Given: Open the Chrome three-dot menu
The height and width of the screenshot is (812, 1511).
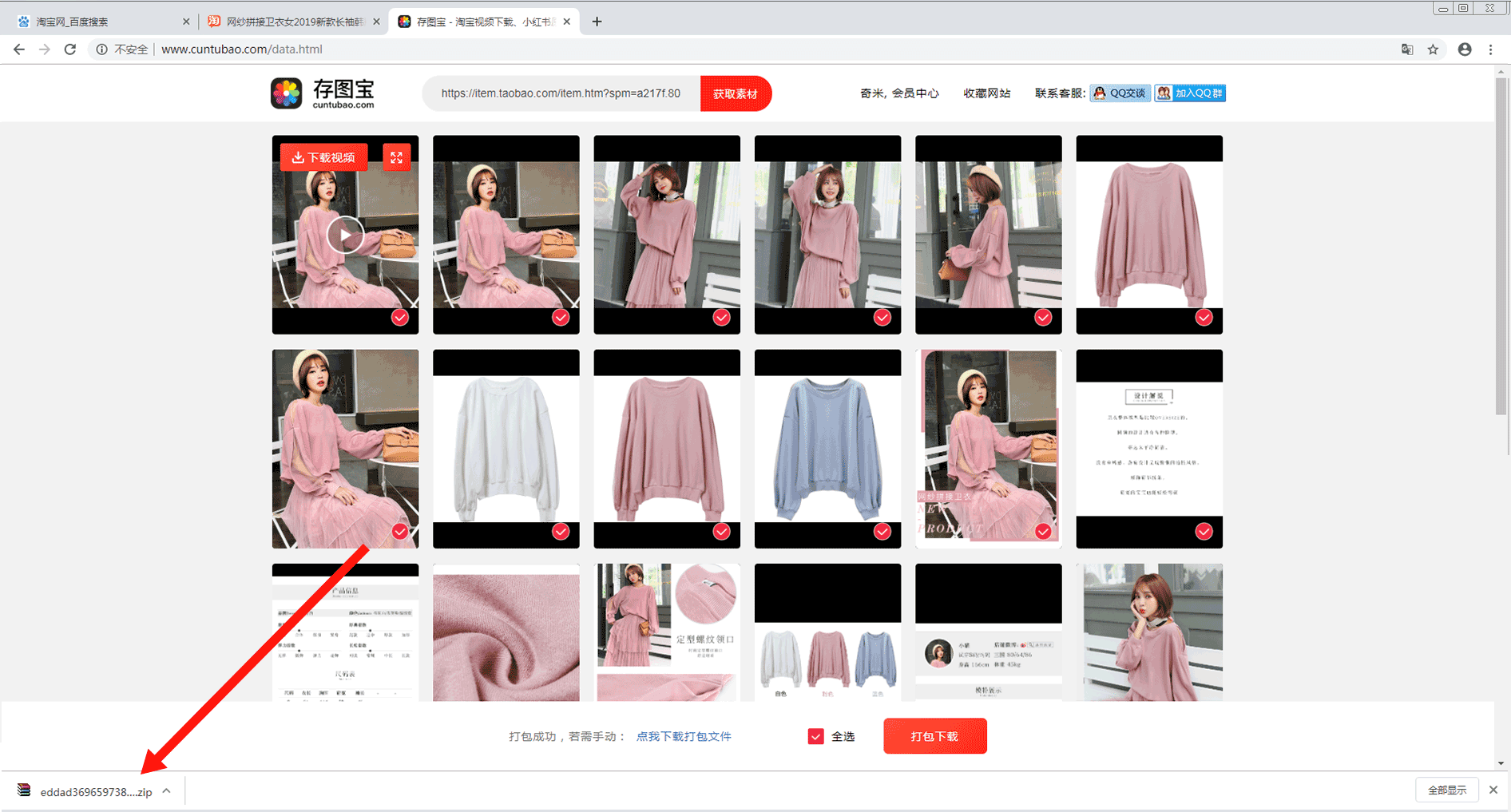Looking at the screenshot, I should pos(1490,50).
